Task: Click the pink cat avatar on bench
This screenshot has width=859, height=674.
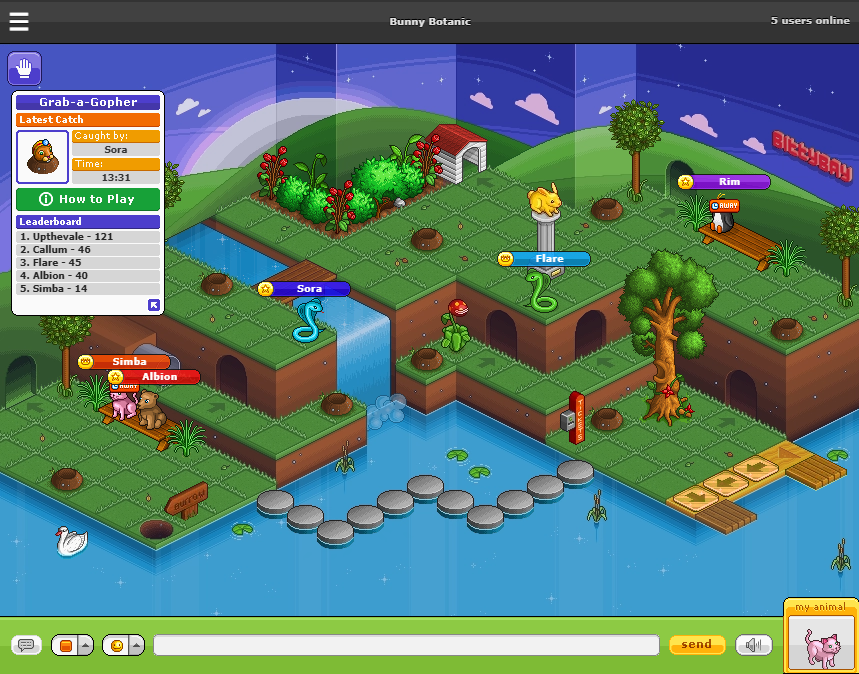Action: pos(124,404)
